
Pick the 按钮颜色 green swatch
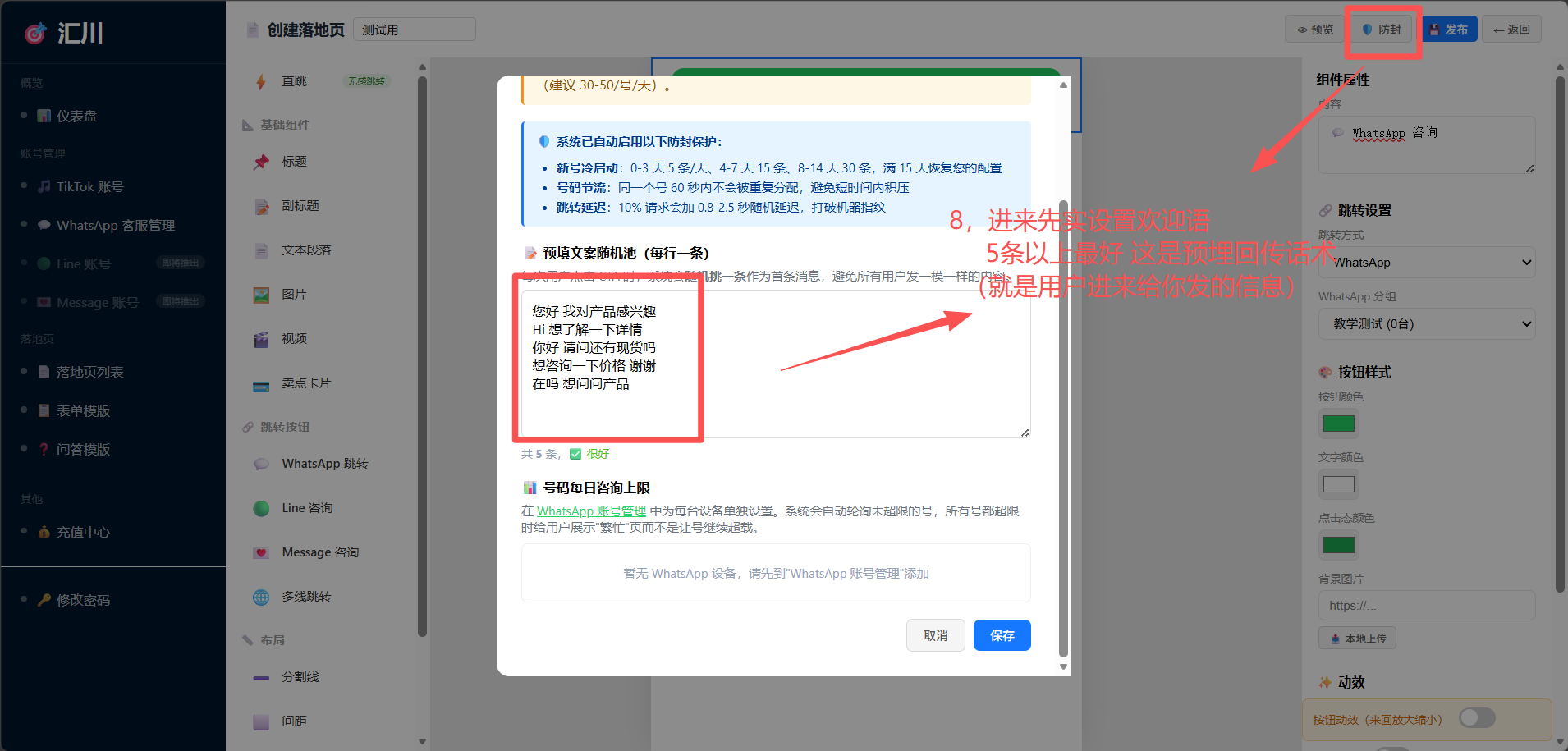[x=1339, y=424]
